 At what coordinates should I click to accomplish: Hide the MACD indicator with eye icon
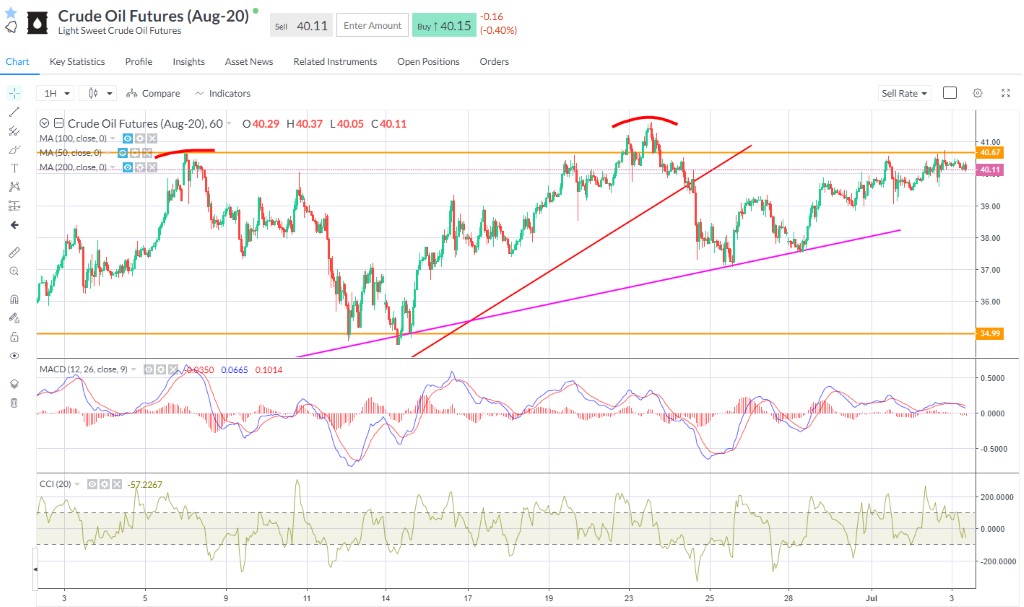click(x=150, y=369)
